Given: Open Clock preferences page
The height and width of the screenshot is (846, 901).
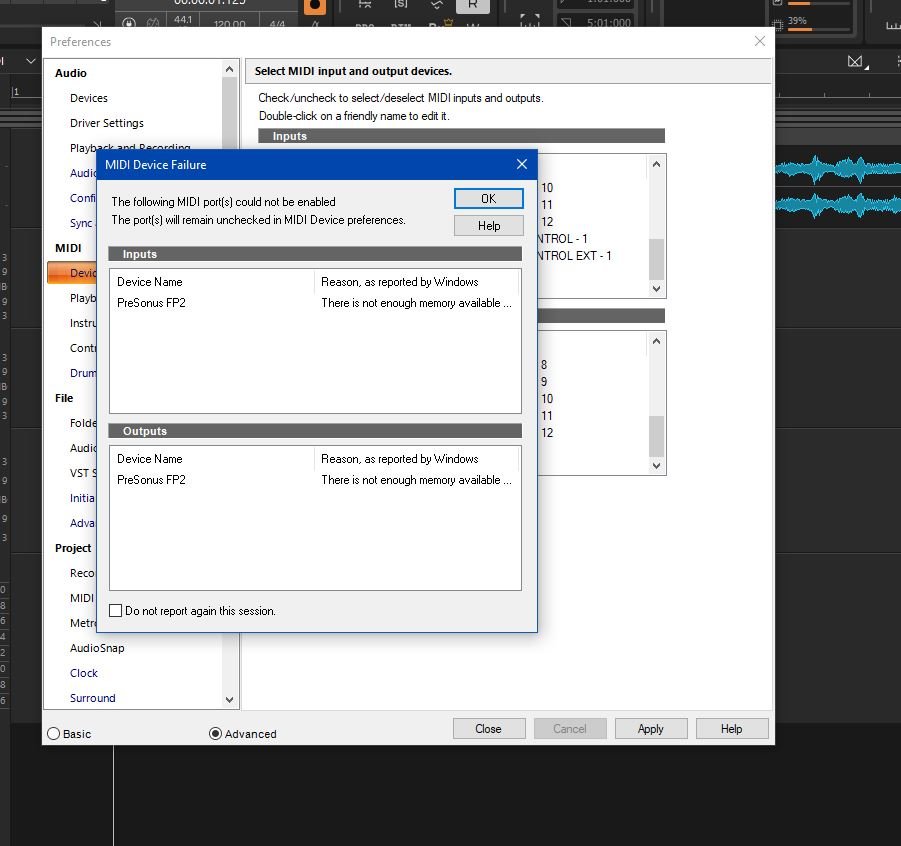Looking at the screenshot, I should tap(84, 673).
